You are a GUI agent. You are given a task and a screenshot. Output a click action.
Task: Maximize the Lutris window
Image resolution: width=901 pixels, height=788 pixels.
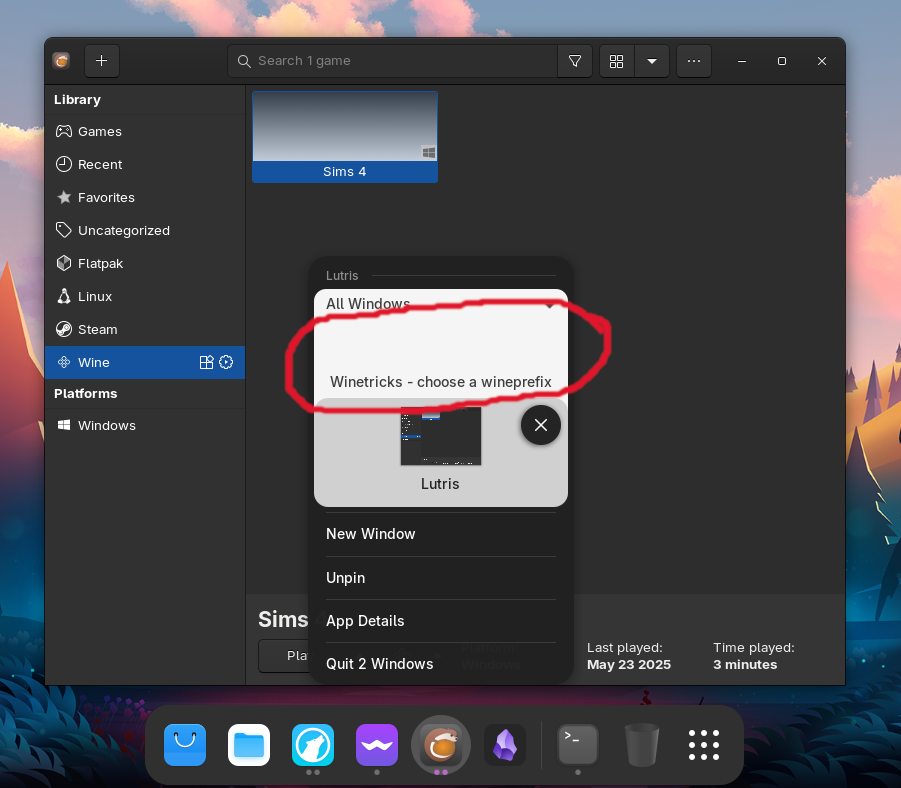pos(781,61)
